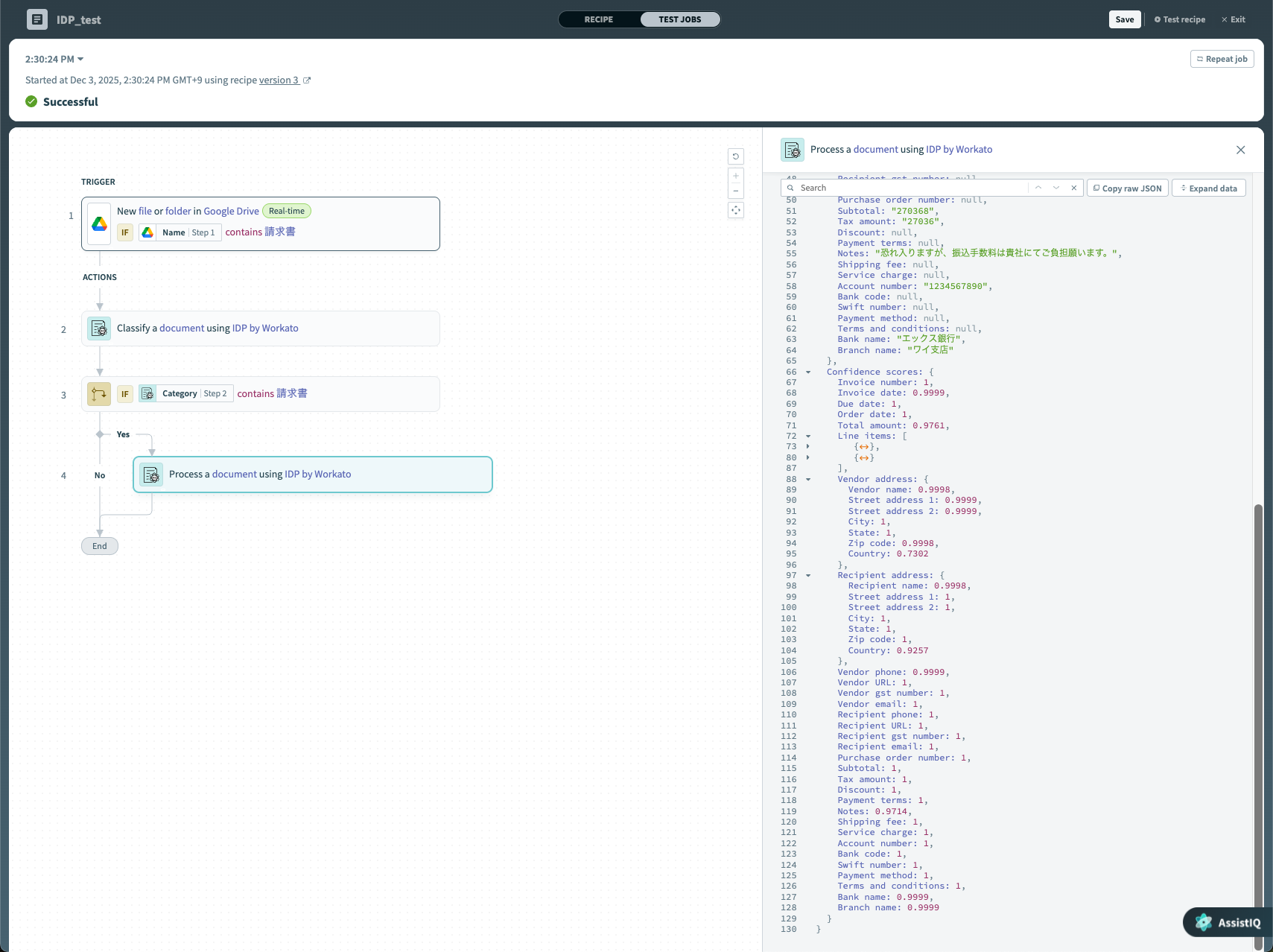Click the Recipient address Country score 0.9257
Viewport: 1273px width, 952px height.
912,651
